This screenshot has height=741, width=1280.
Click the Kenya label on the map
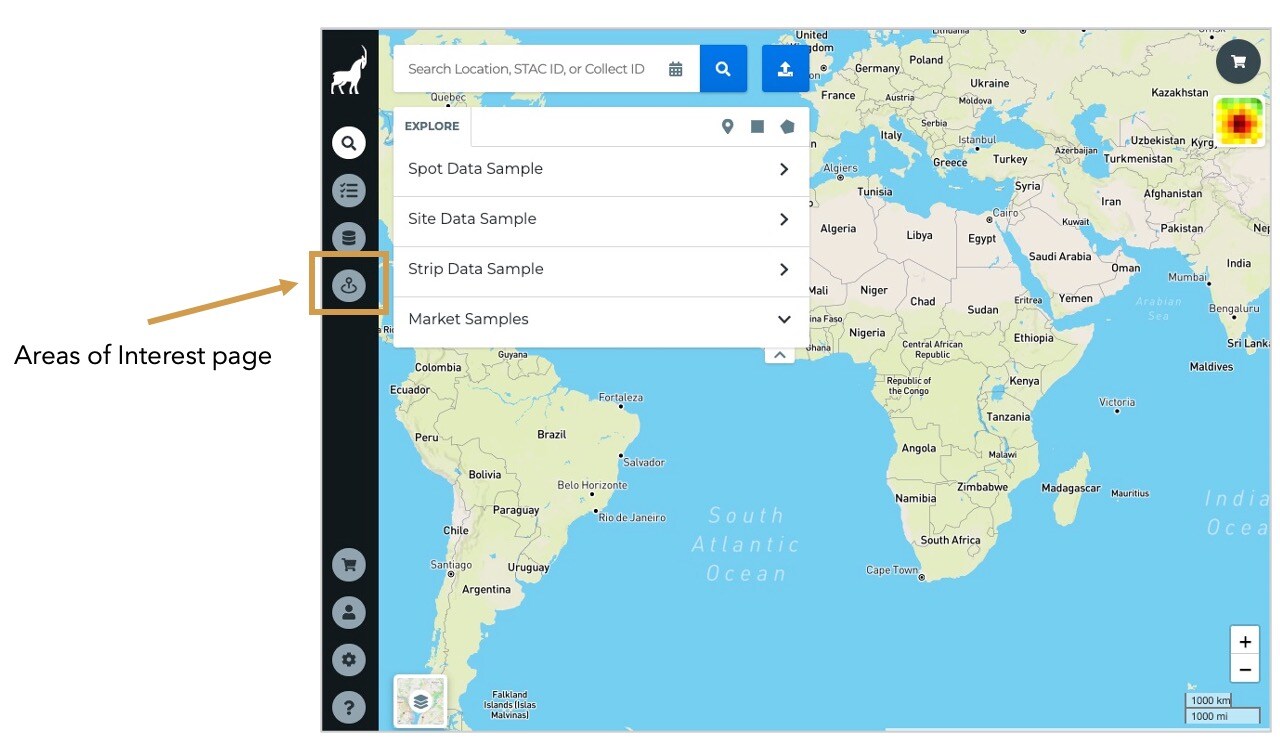pos(1024,381)
